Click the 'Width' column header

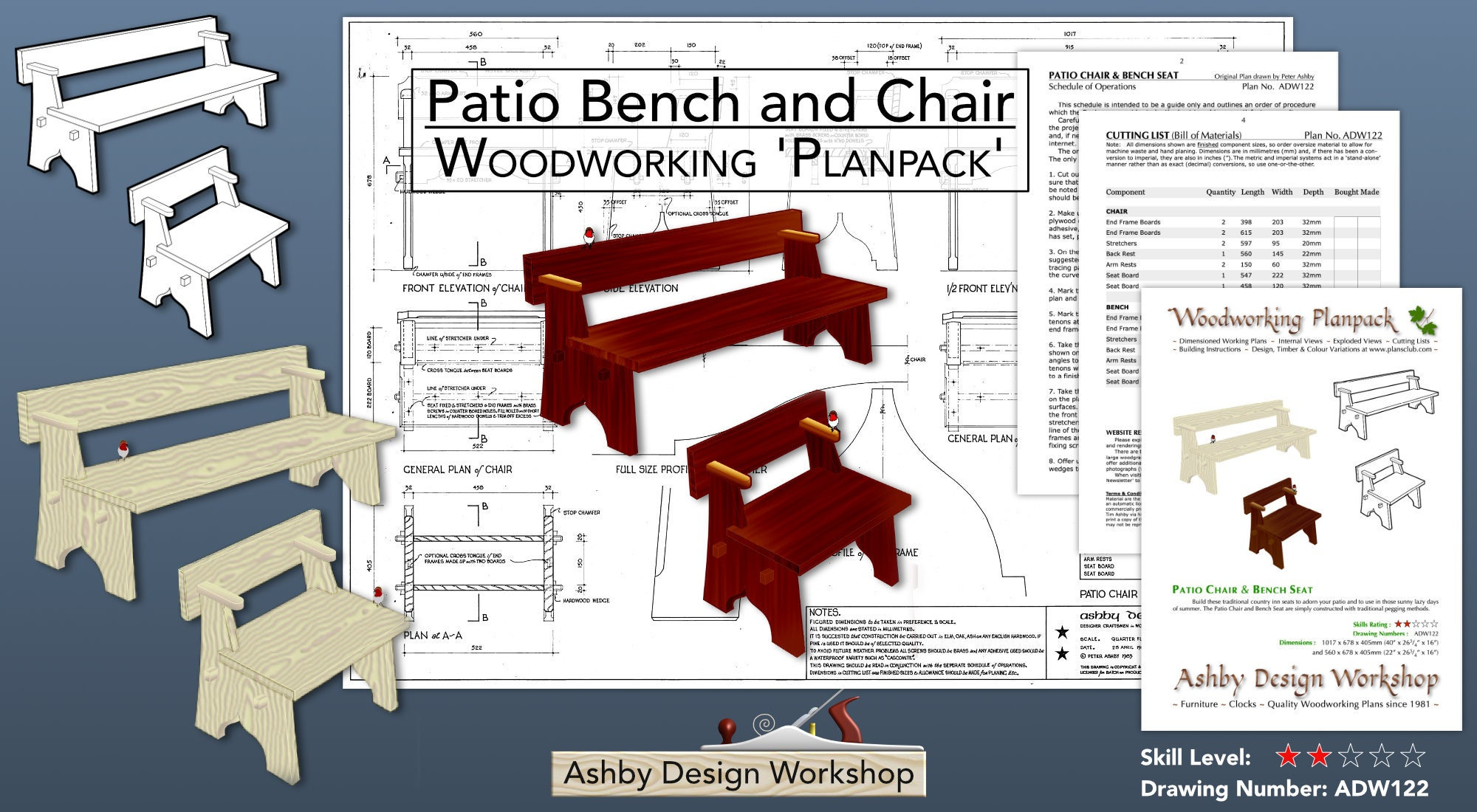[1282, 192]
